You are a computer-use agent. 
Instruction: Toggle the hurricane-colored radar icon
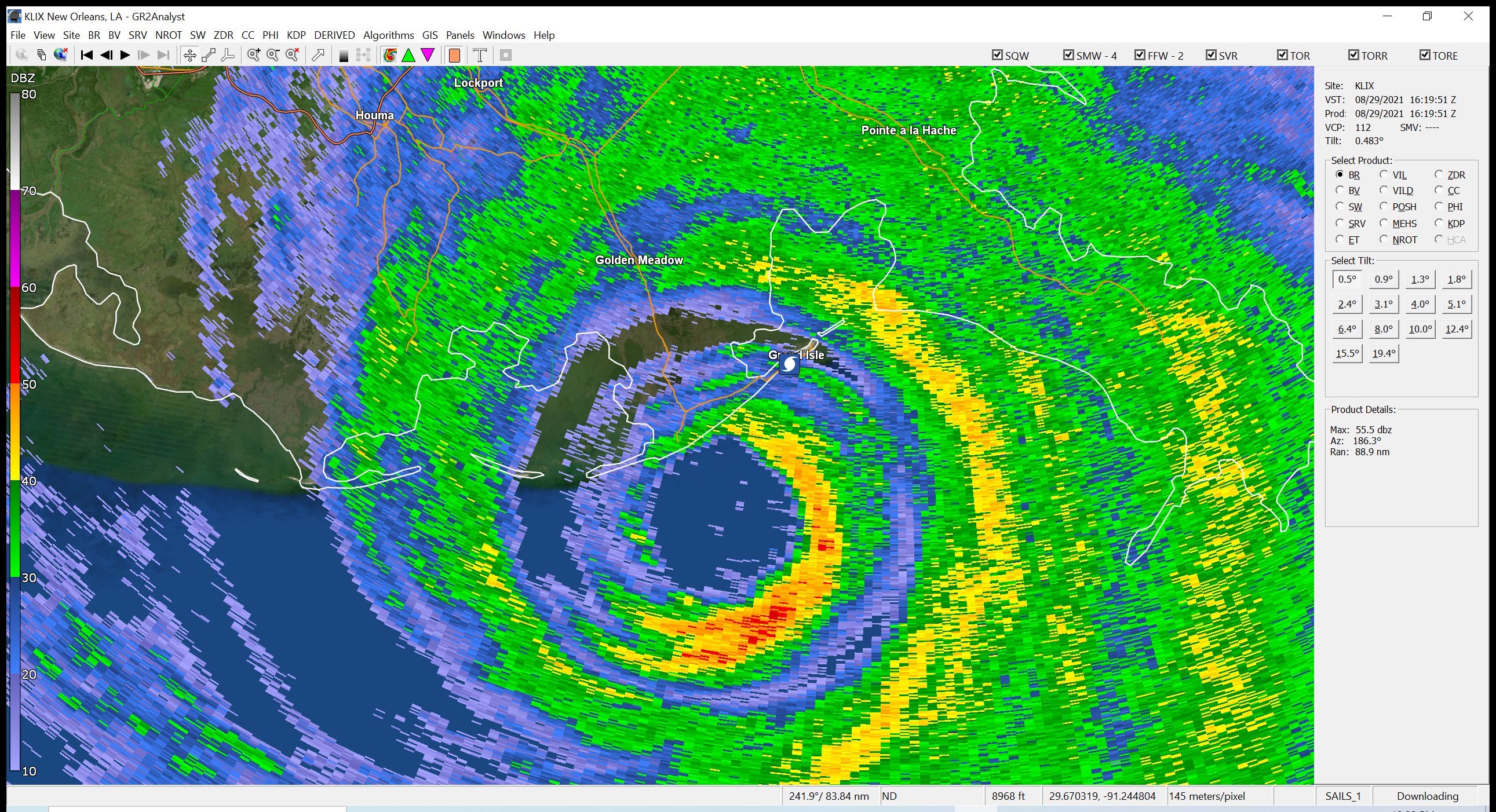click(390, 55)
